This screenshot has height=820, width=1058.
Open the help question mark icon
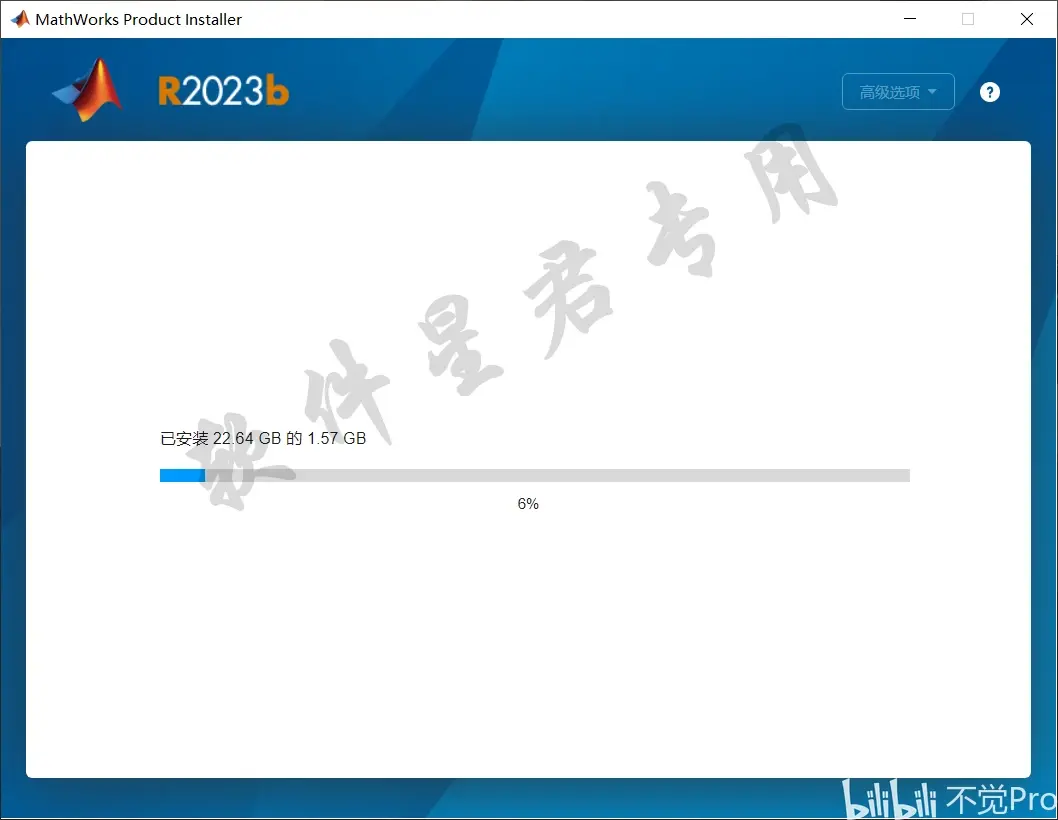[x=989, y=92]
